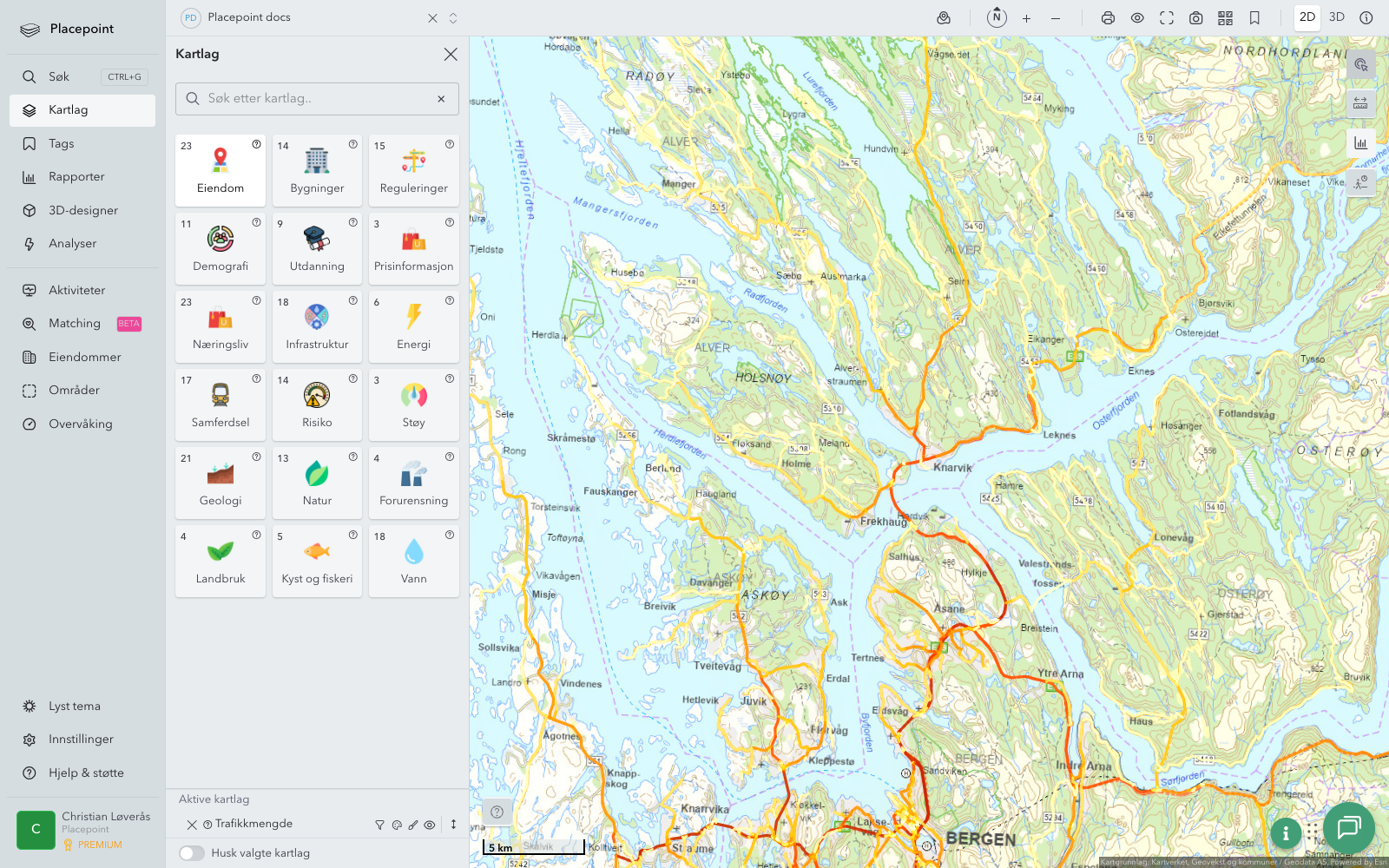This screenshot has height=868, width=1389.
Task: Open the travel-time walking analysis tool
Action: (1360, 181)
